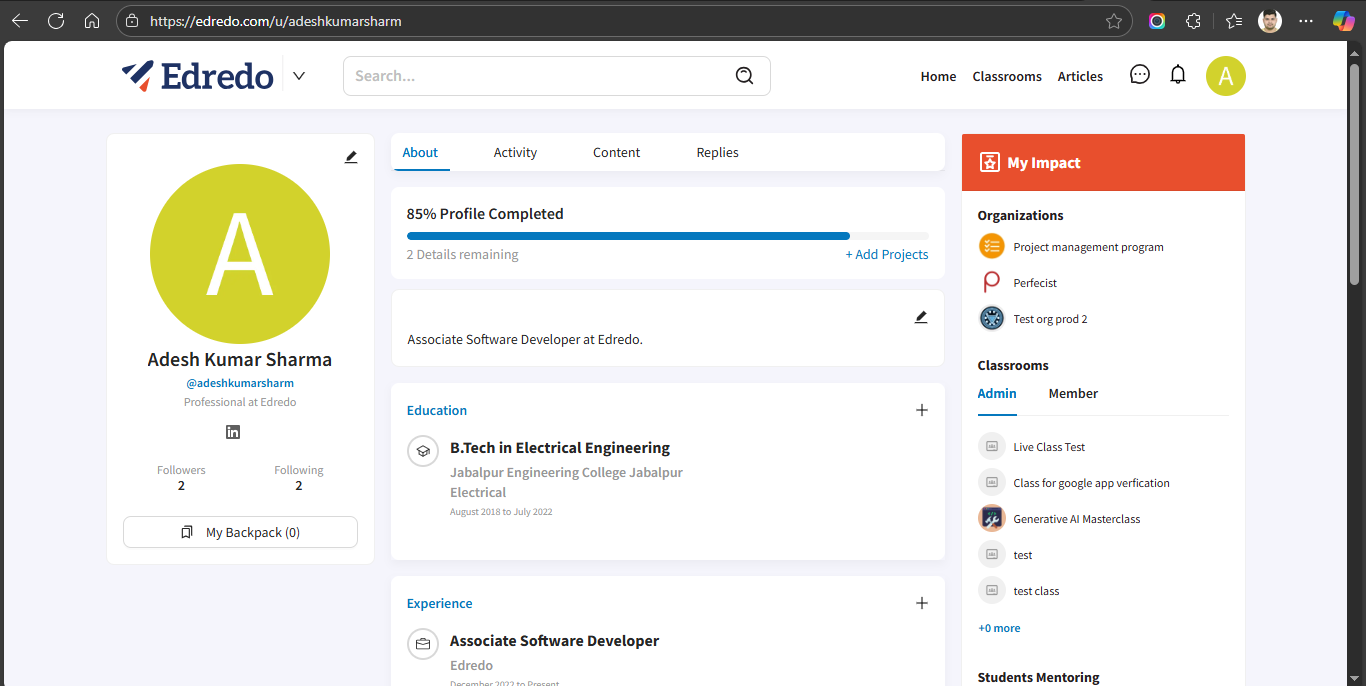Click the +0 more link

point(999,628)
